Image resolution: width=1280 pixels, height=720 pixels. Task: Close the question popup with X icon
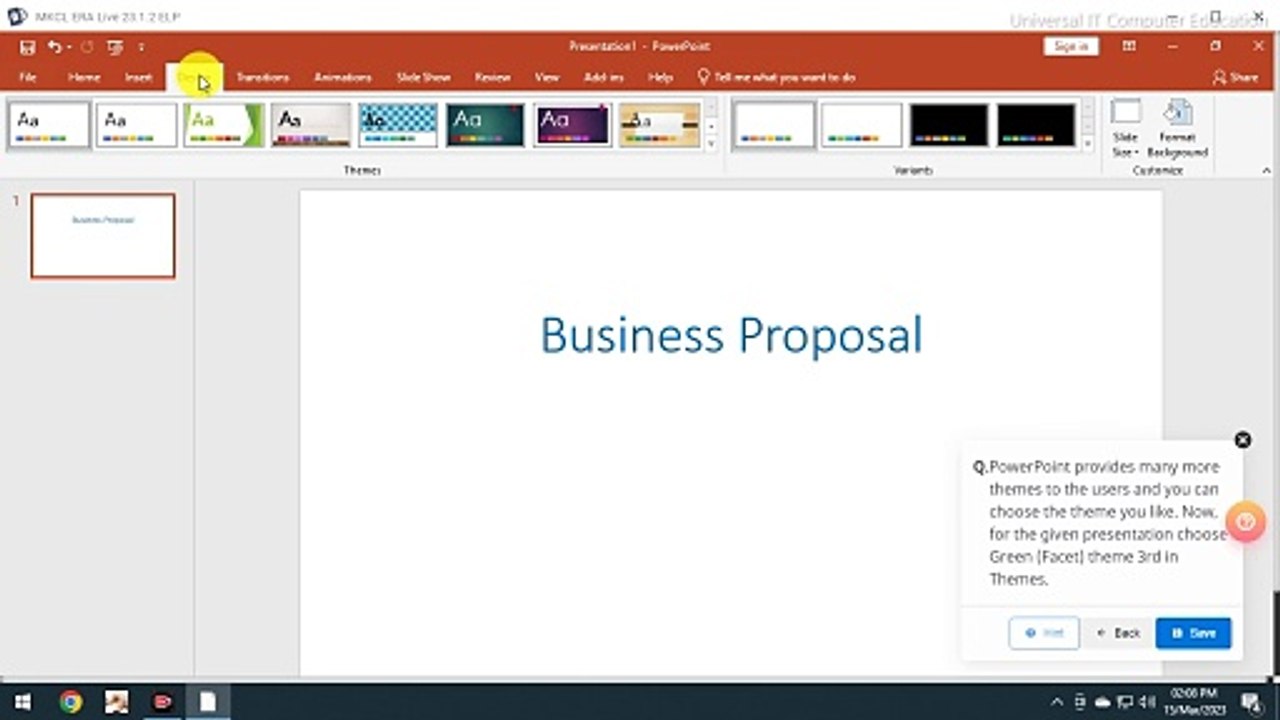tap(1242, 440)
